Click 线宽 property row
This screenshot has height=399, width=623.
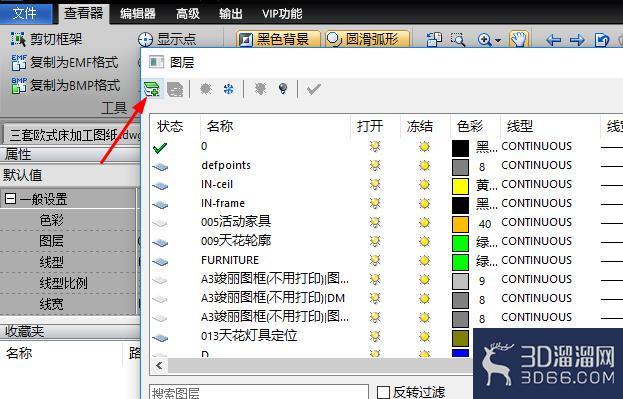[68, 304]
